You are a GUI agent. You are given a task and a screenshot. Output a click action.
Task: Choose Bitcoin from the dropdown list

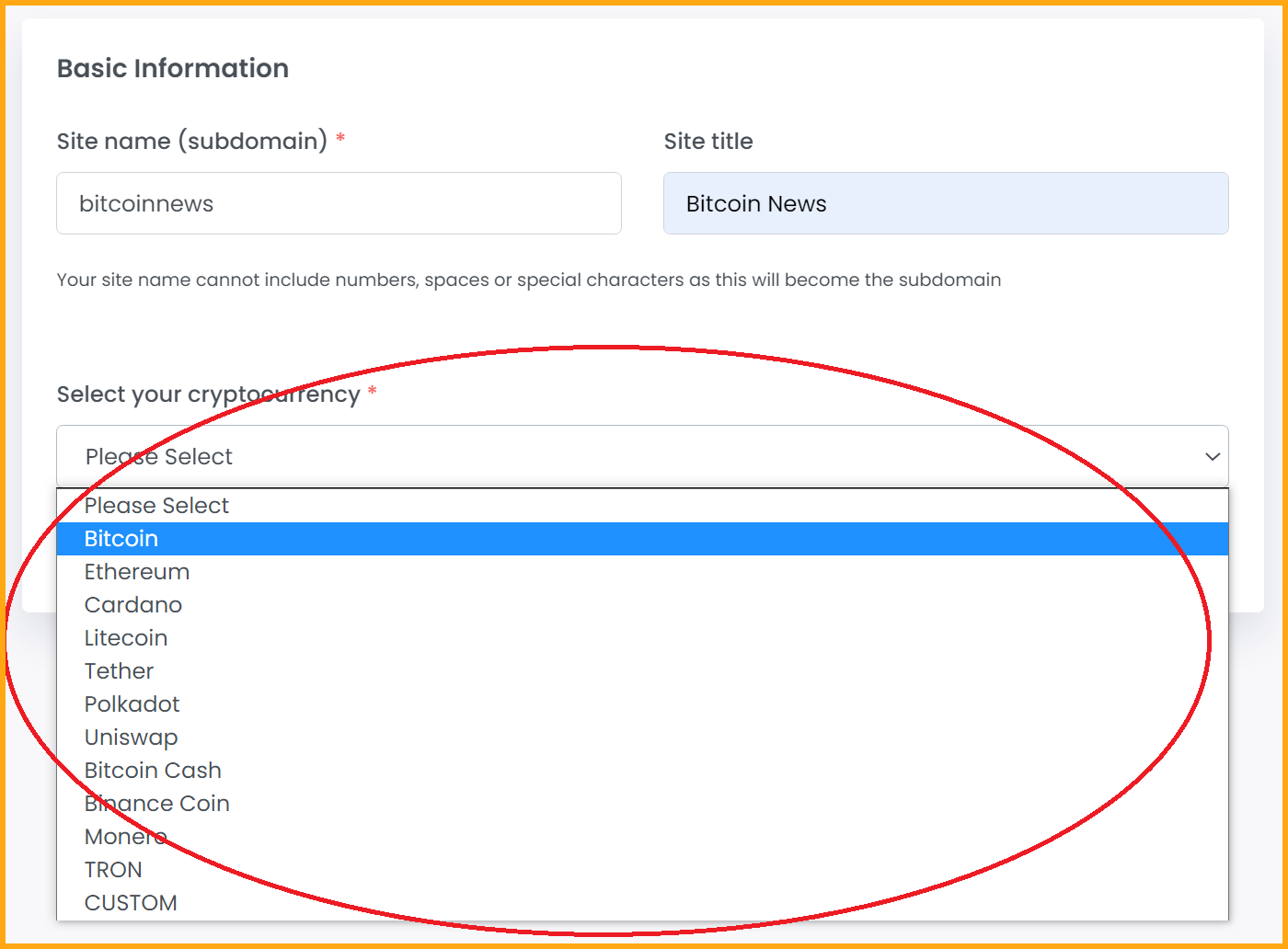coord(642,539)
